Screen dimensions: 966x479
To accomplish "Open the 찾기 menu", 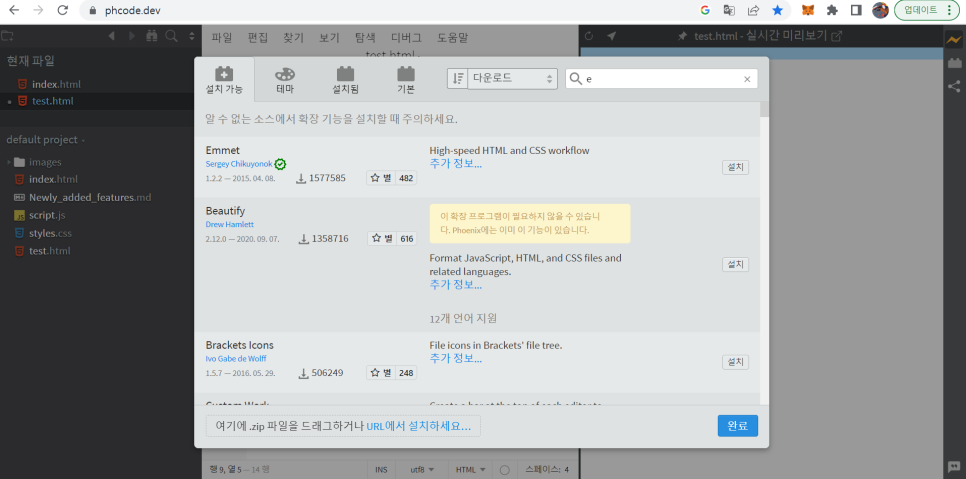I will [x=293, y=38].
